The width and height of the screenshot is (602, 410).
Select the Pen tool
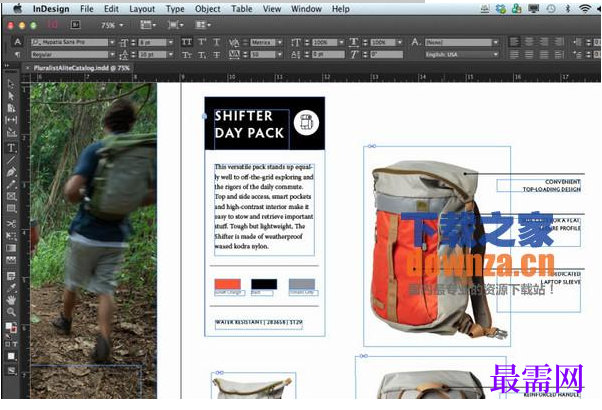click(x=11, y=172)
